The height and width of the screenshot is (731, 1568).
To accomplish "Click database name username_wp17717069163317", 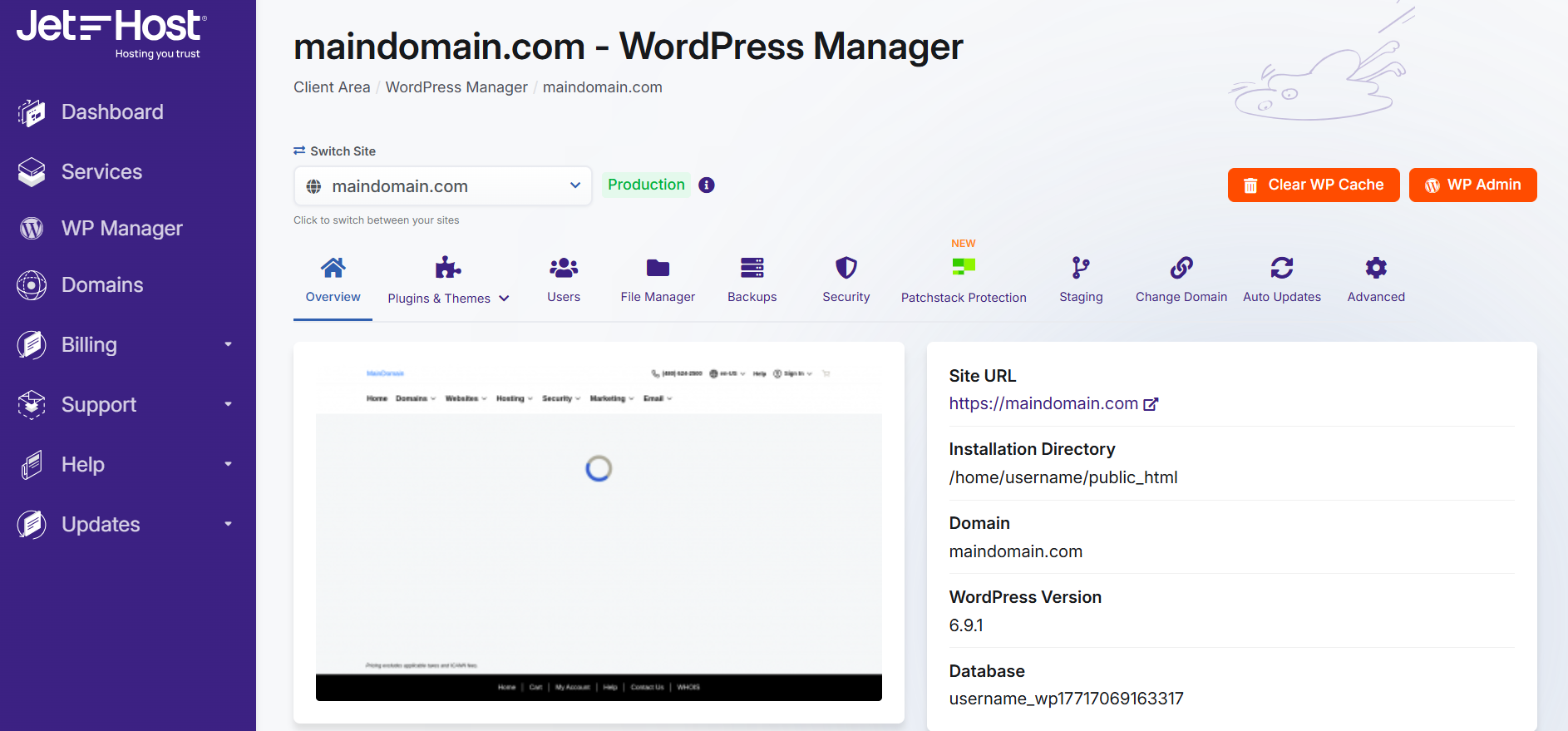I will click(1067, 699).
